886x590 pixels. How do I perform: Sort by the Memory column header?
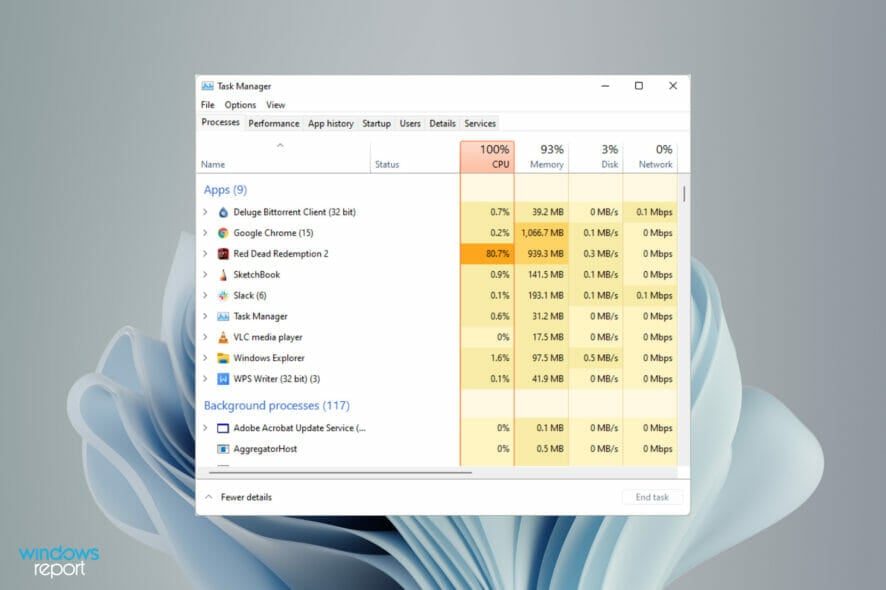tap(541, 157)
